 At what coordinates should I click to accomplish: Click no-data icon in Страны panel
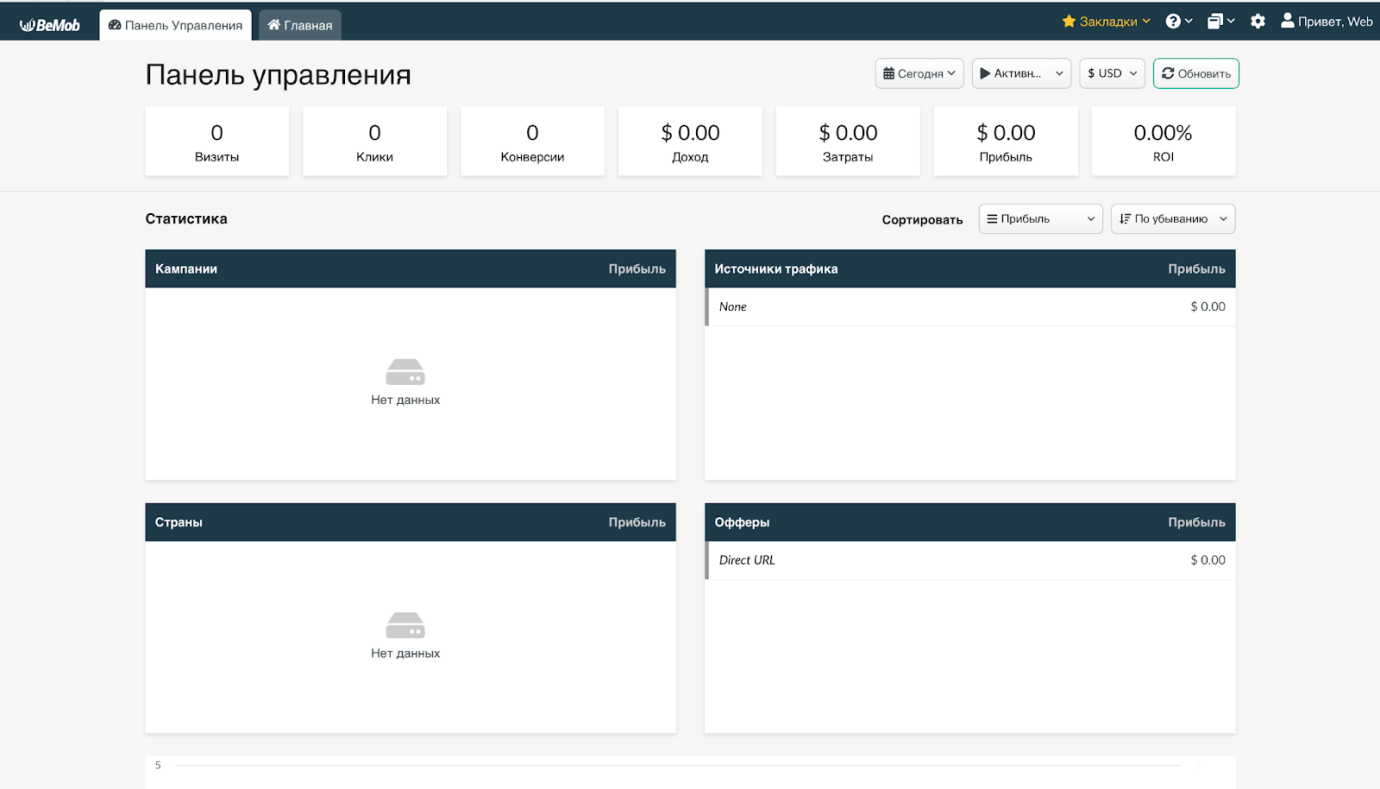[405, 625]
